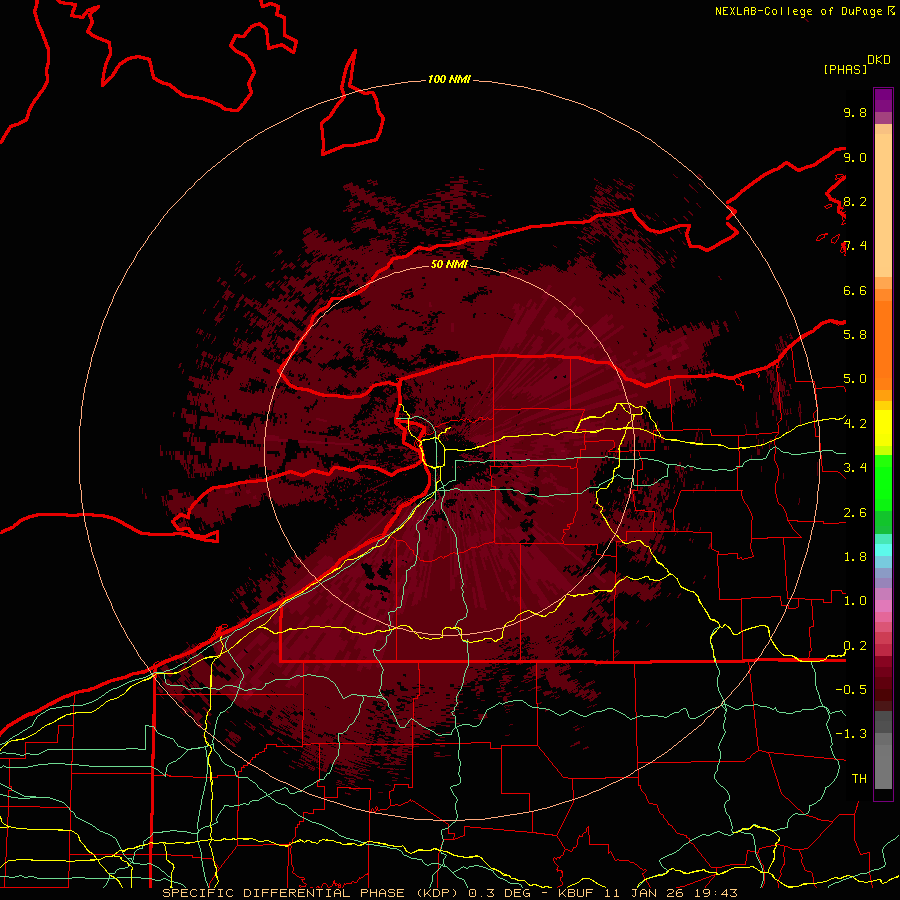Pick the peach band on the color bar

pos(883,205)
